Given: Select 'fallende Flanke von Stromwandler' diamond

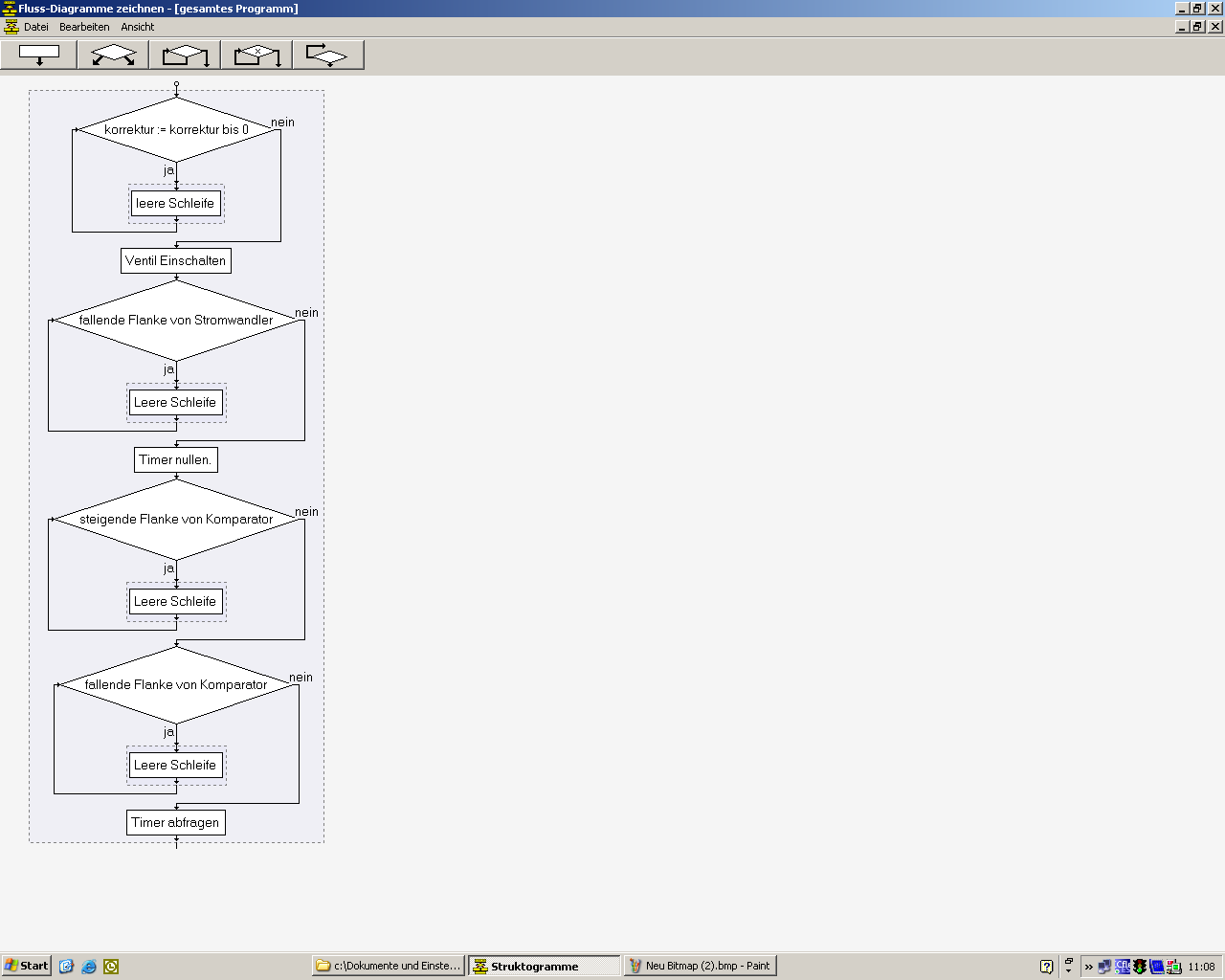Looking at the screenshot, I should [x=176, y=320].
